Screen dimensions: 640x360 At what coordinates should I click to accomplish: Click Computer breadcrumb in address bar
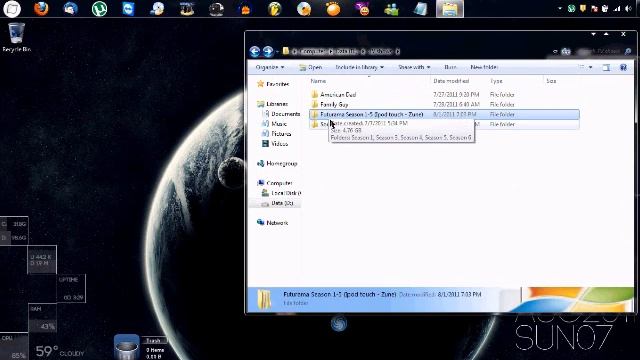pyautogui.click(x=312, y=51)
